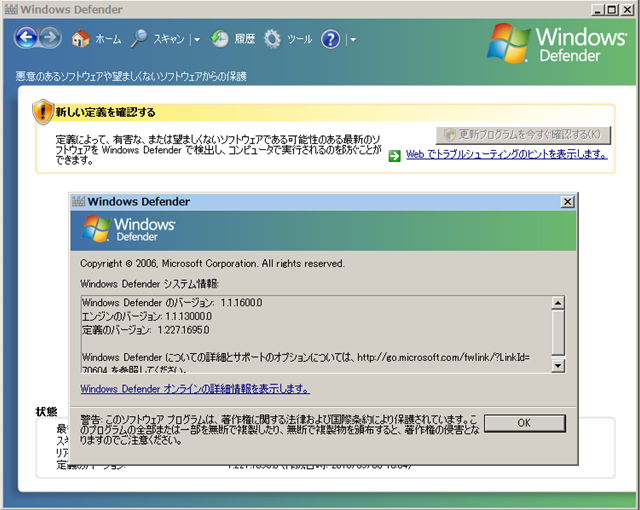Open the ツール (Tools) toolbar item
Screen dimensions: 640x510
pos(300,39)
